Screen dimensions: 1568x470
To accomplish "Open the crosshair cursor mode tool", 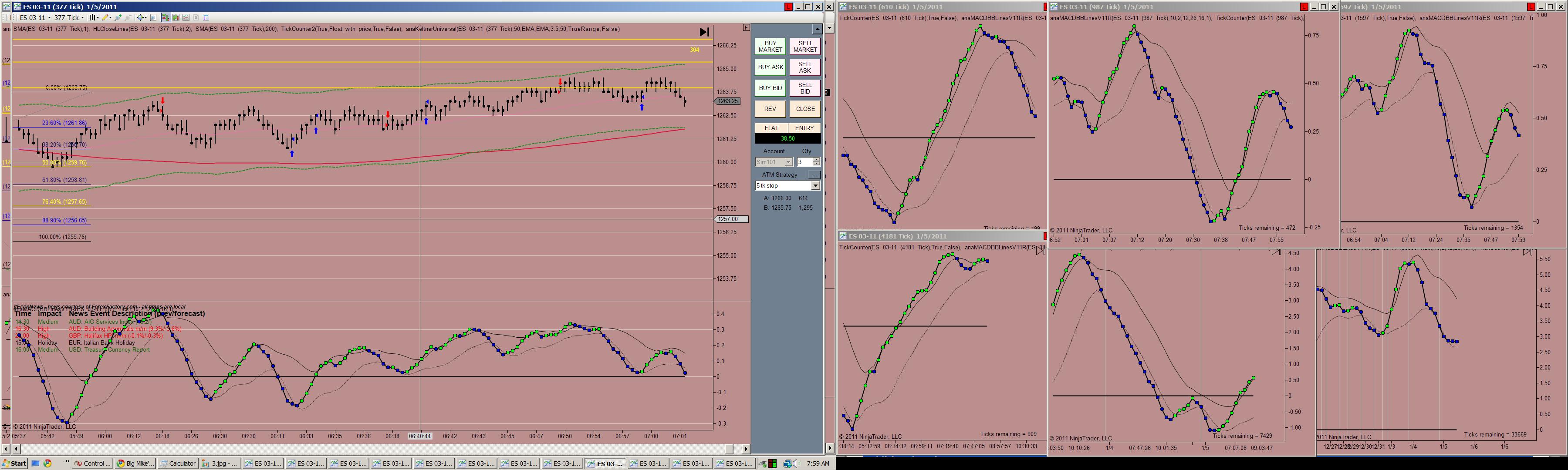I will (142, 18).
